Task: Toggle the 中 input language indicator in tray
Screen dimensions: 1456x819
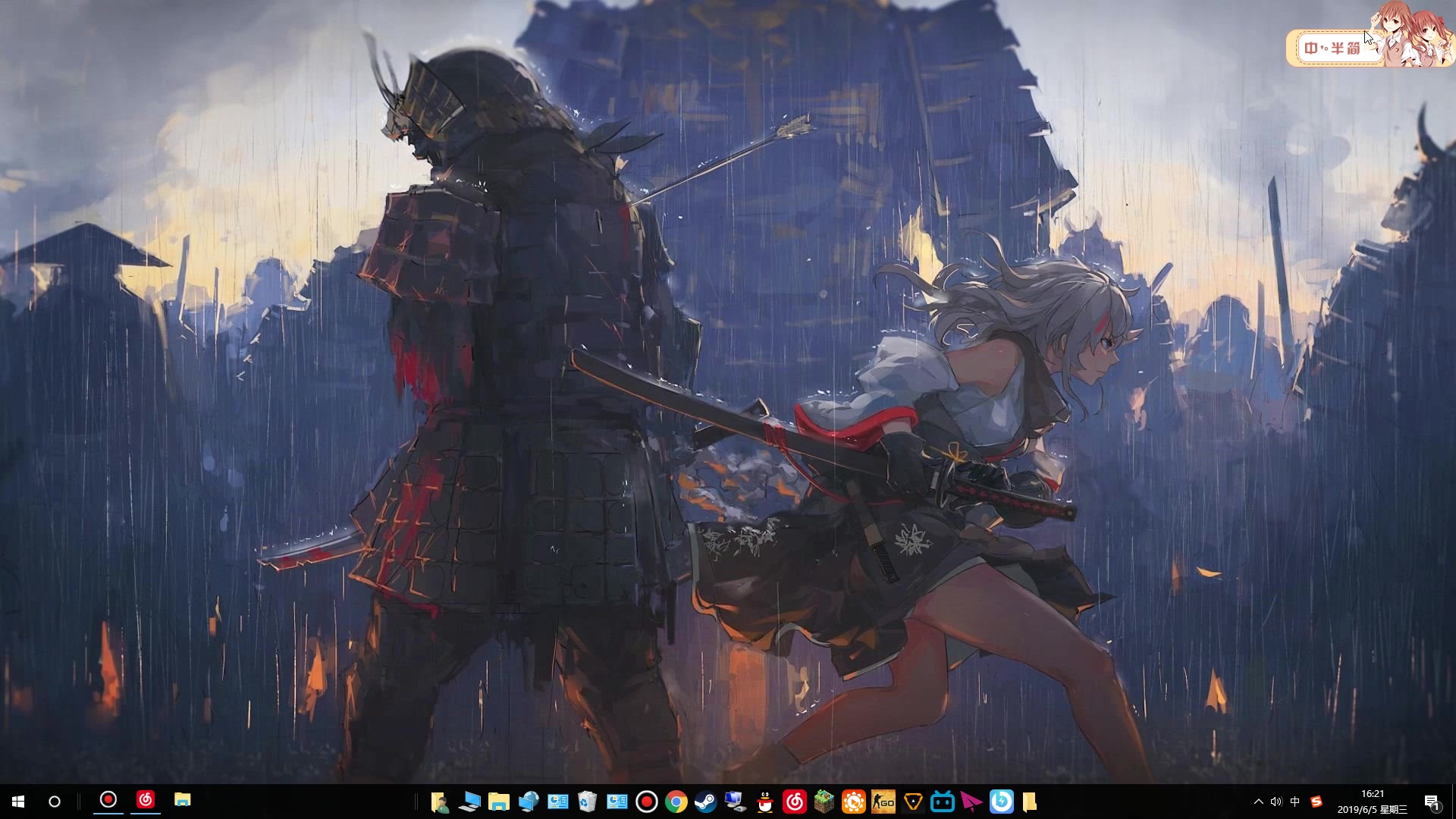Action: pyautogui.click(x=1294, y=802)
